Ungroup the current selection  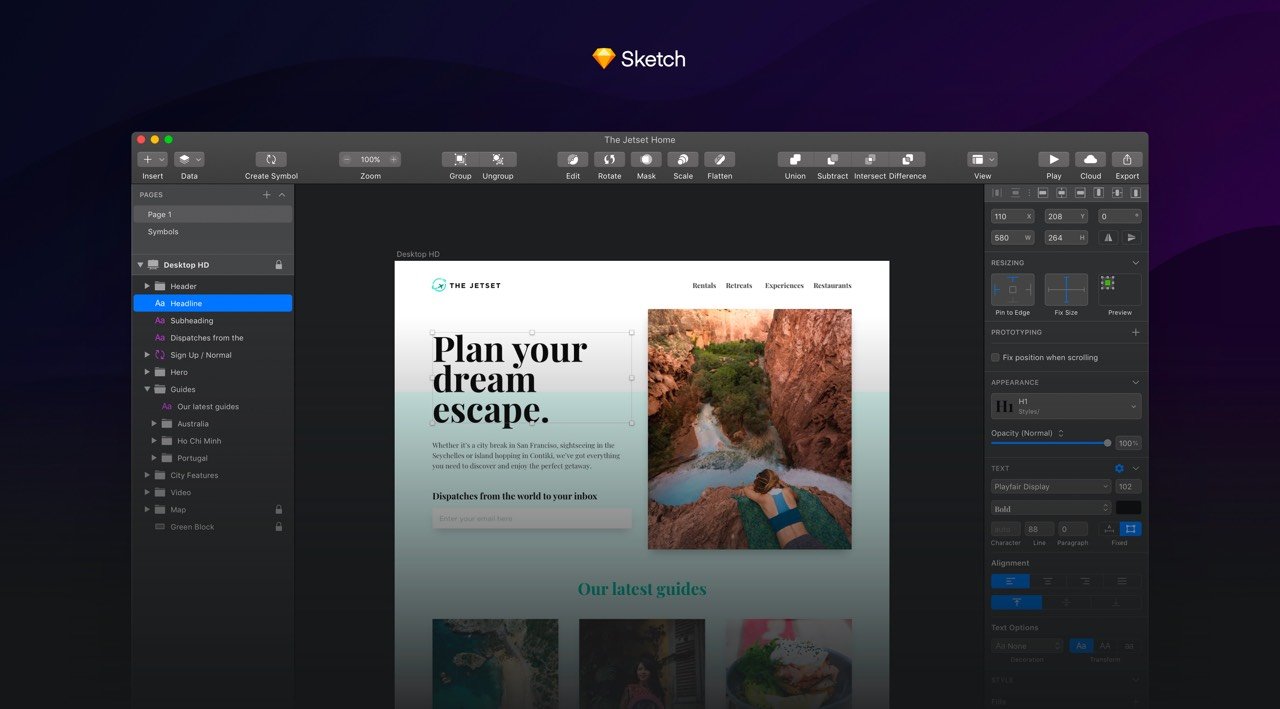click(x=497, y=160)
